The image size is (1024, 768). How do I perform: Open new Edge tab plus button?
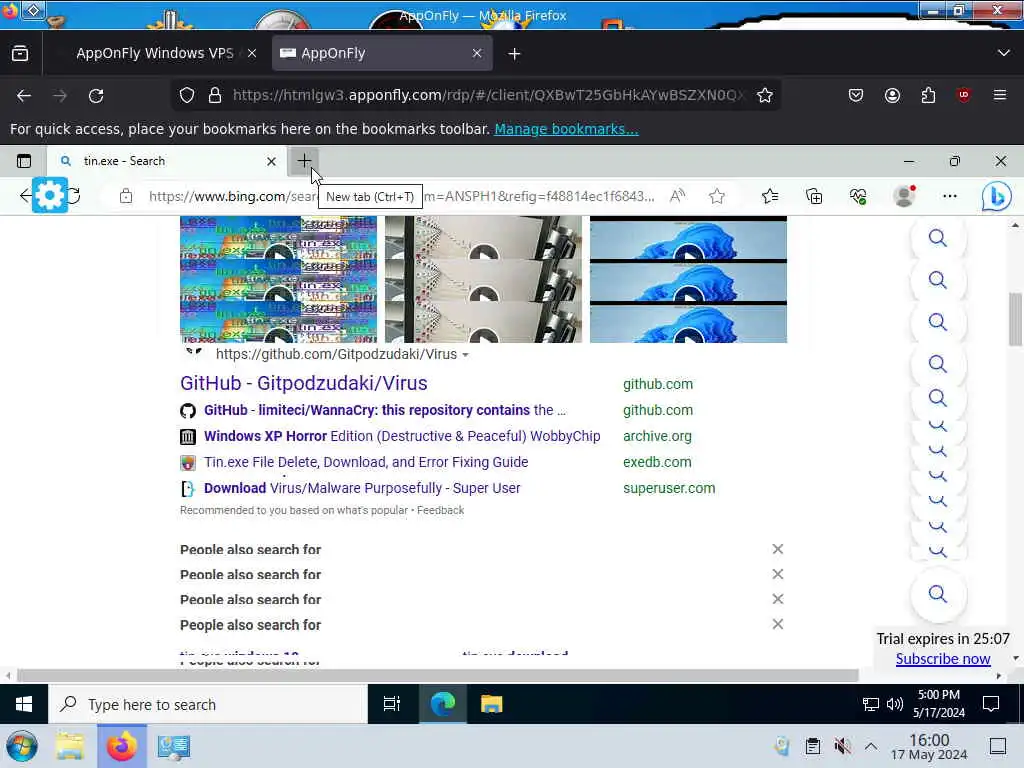click(x=304, y=161)
